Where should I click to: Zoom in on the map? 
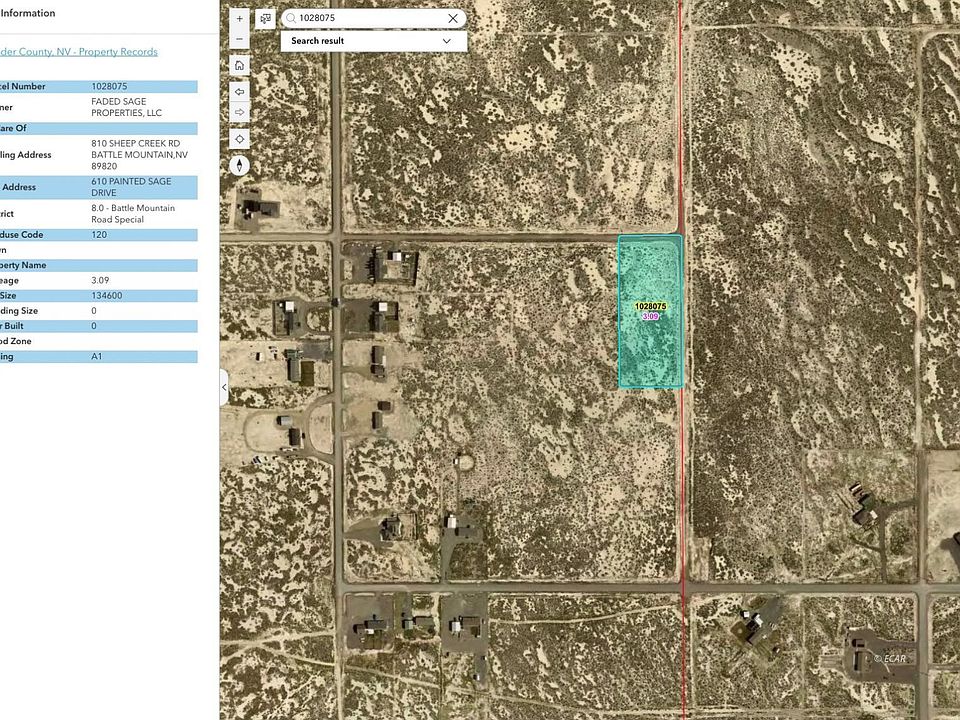[239, 19]
